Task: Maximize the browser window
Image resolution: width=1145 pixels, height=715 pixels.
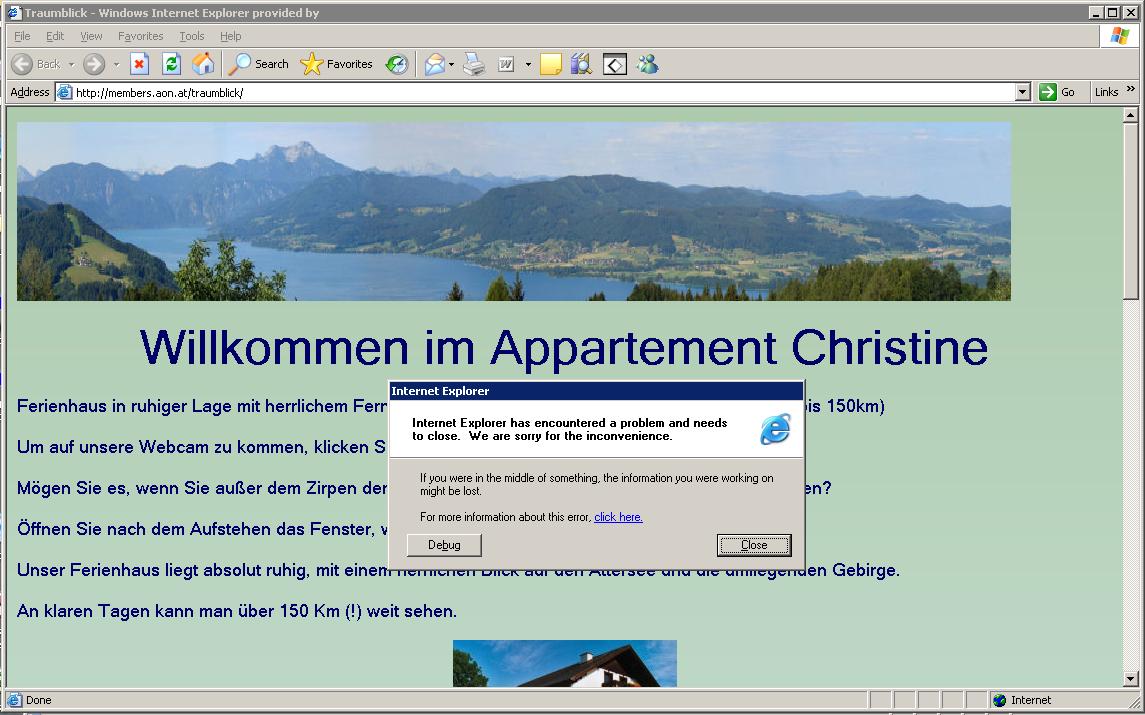Action: pos(1112,12)
